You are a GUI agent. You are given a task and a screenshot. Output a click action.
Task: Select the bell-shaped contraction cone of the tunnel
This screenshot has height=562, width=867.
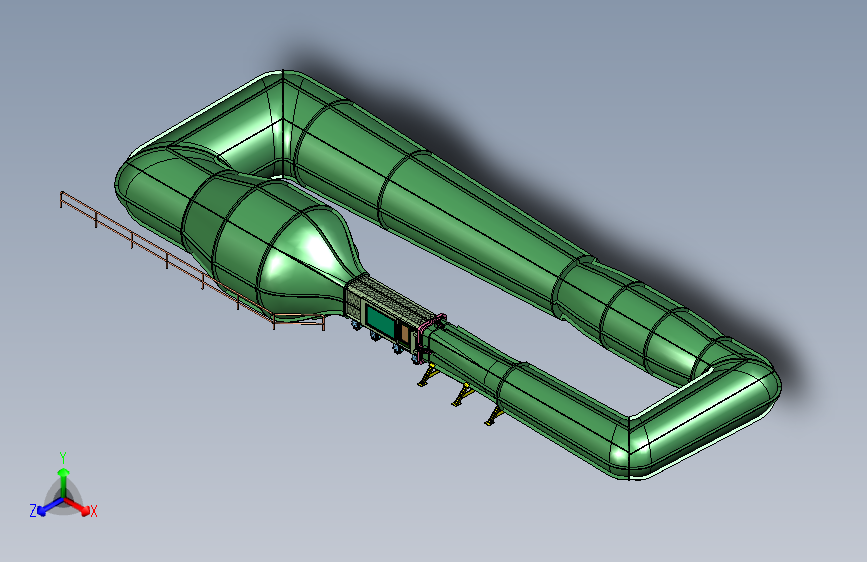pyautogui.click(x=310, y=260)
